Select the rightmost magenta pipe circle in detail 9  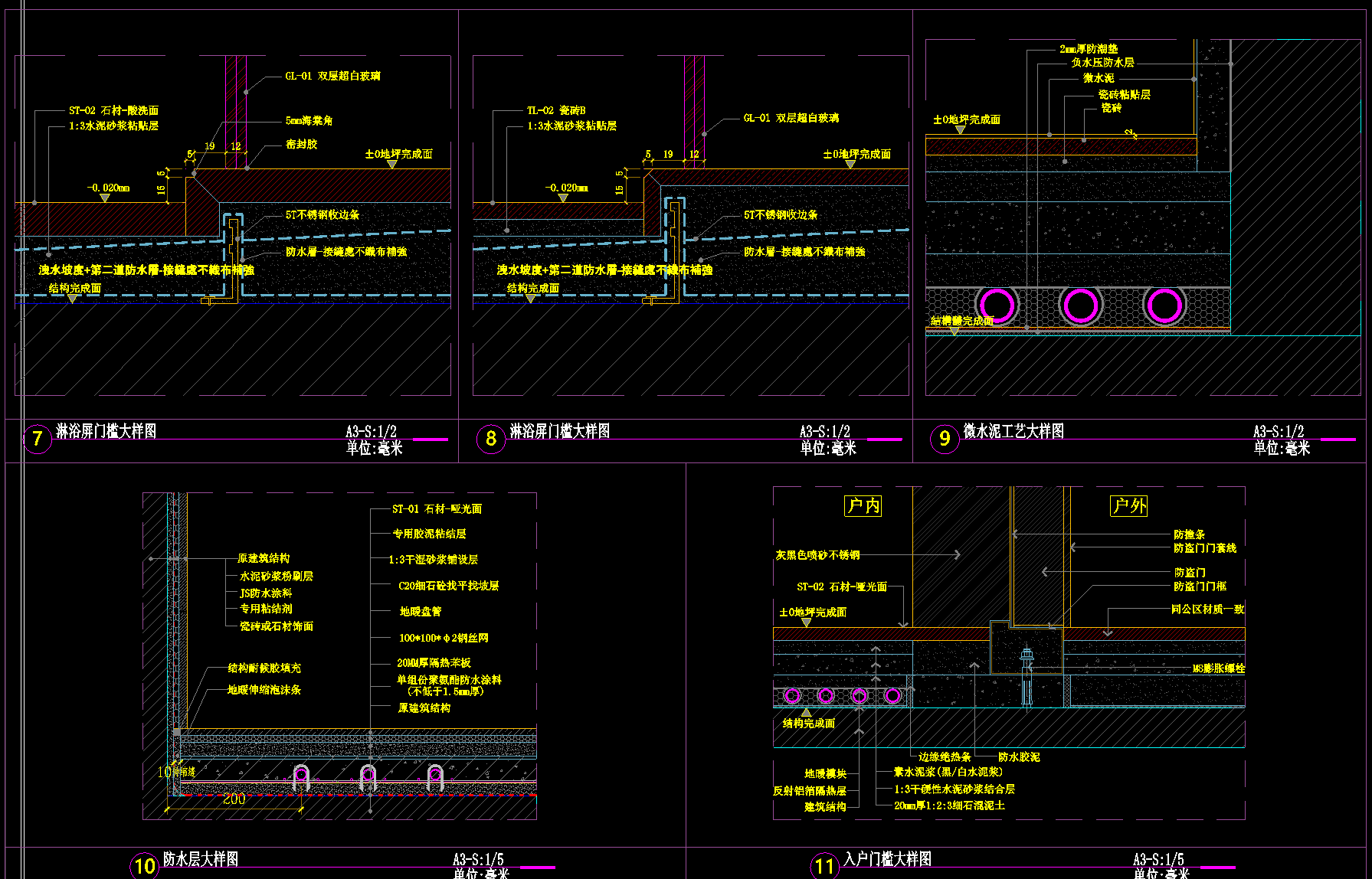(x=1164, y=306)
